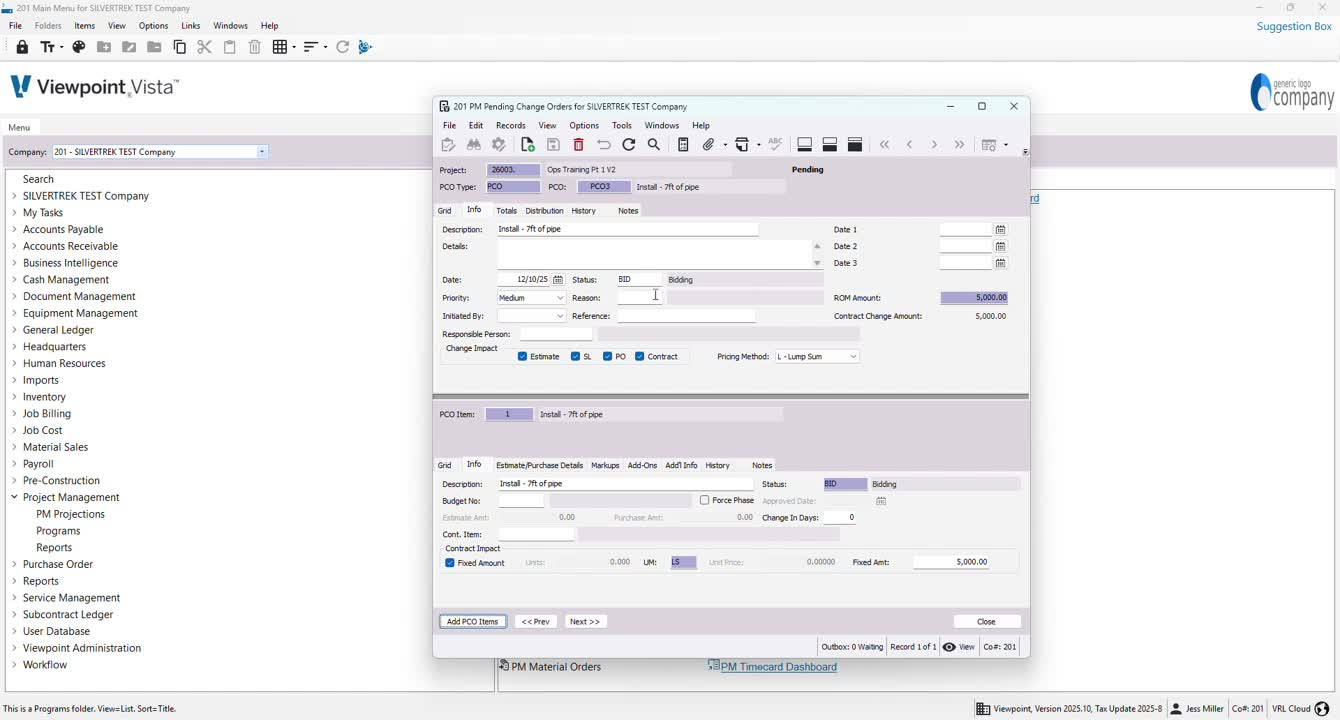The height and width of the screenshot is (720, 1340).
Task: Click the Close button in PCO form
Action: tap(987, 622)
